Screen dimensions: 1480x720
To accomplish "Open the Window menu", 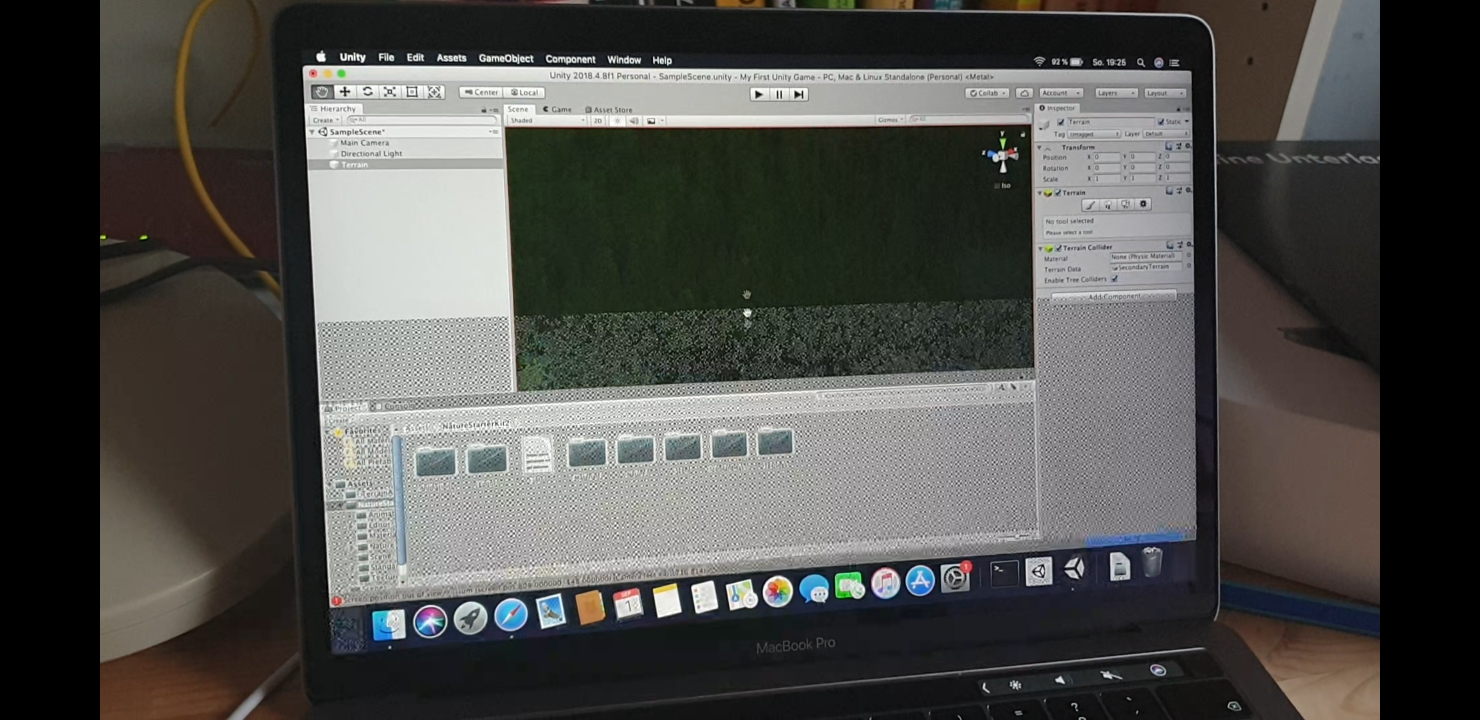I will point(624,60).
